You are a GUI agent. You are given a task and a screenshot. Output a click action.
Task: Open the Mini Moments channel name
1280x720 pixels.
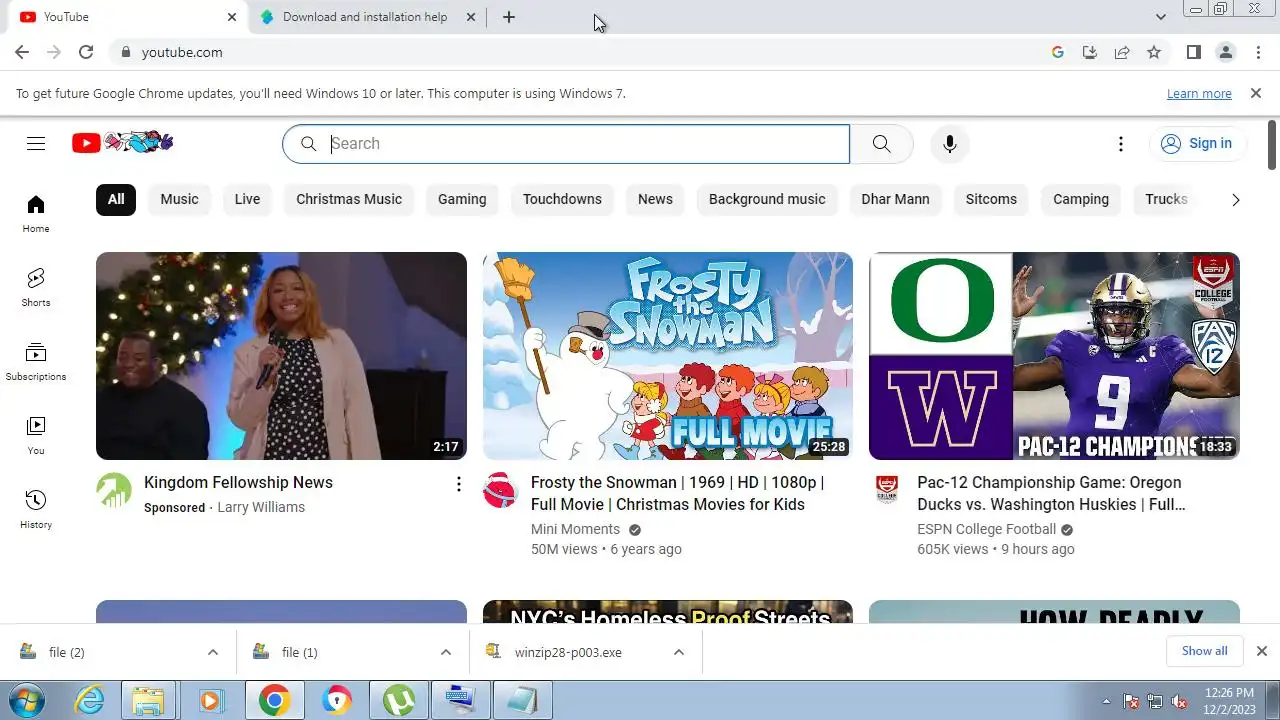[x=575, y=530]
